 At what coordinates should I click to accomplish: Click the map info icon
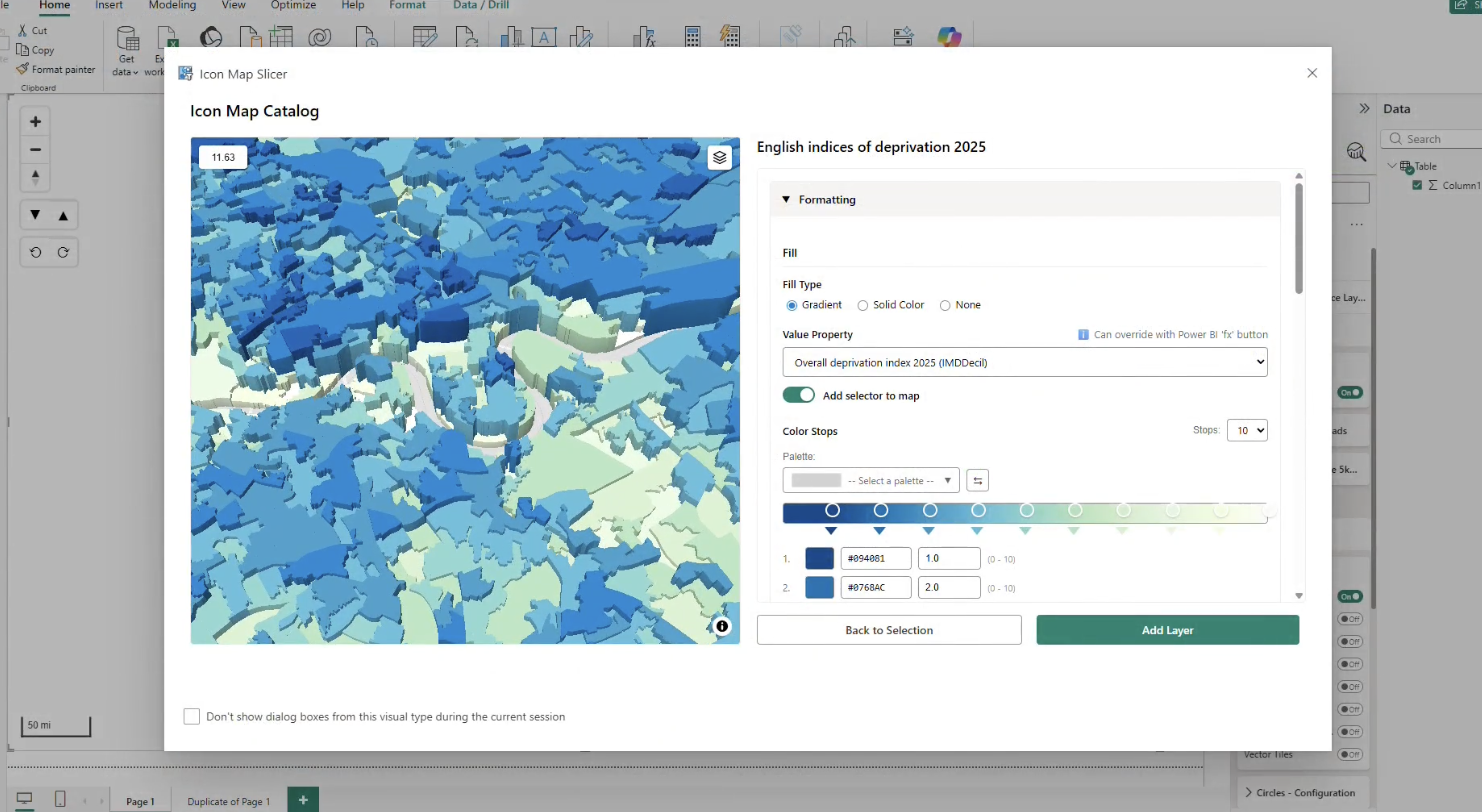(x=722, y=626)
